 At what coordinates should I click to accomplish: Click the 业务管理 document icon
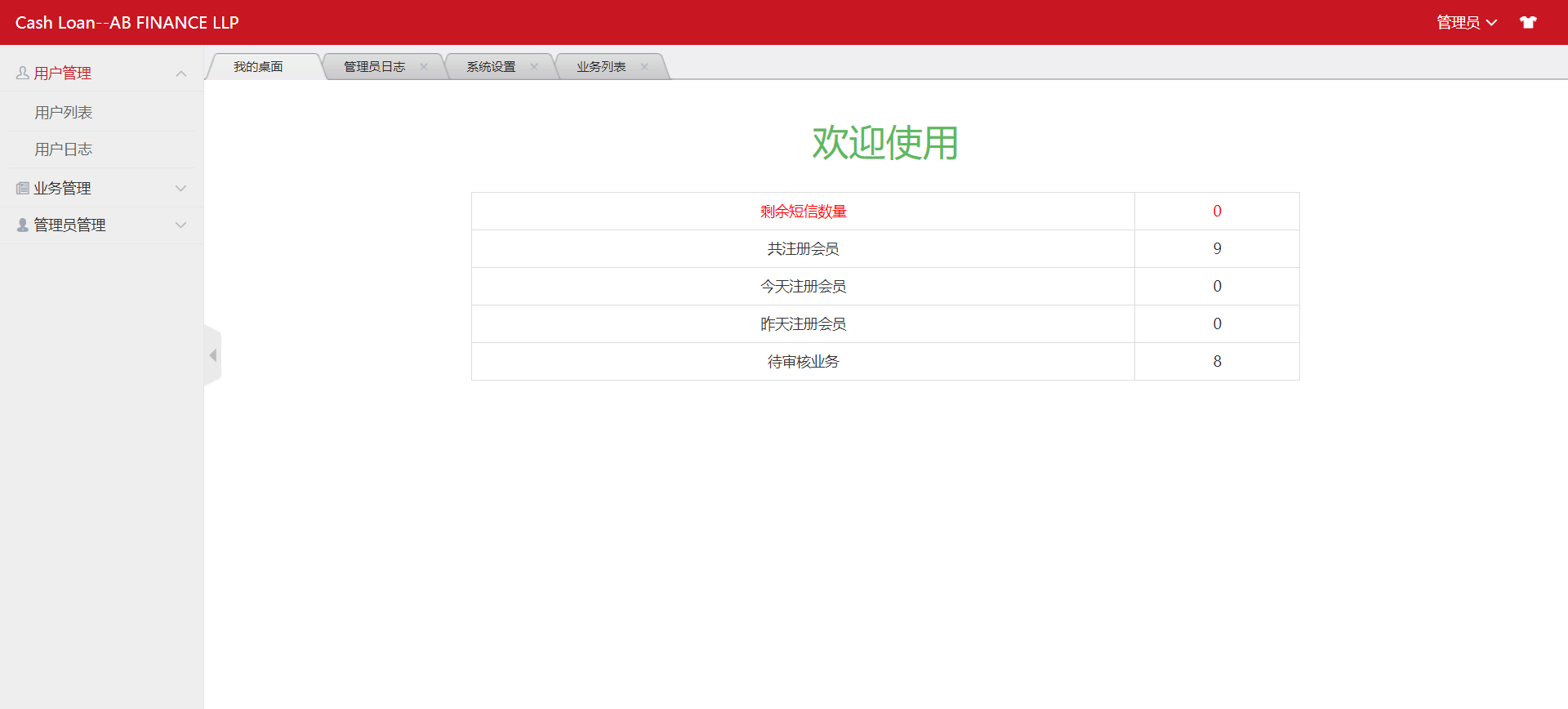coord(23,188)
